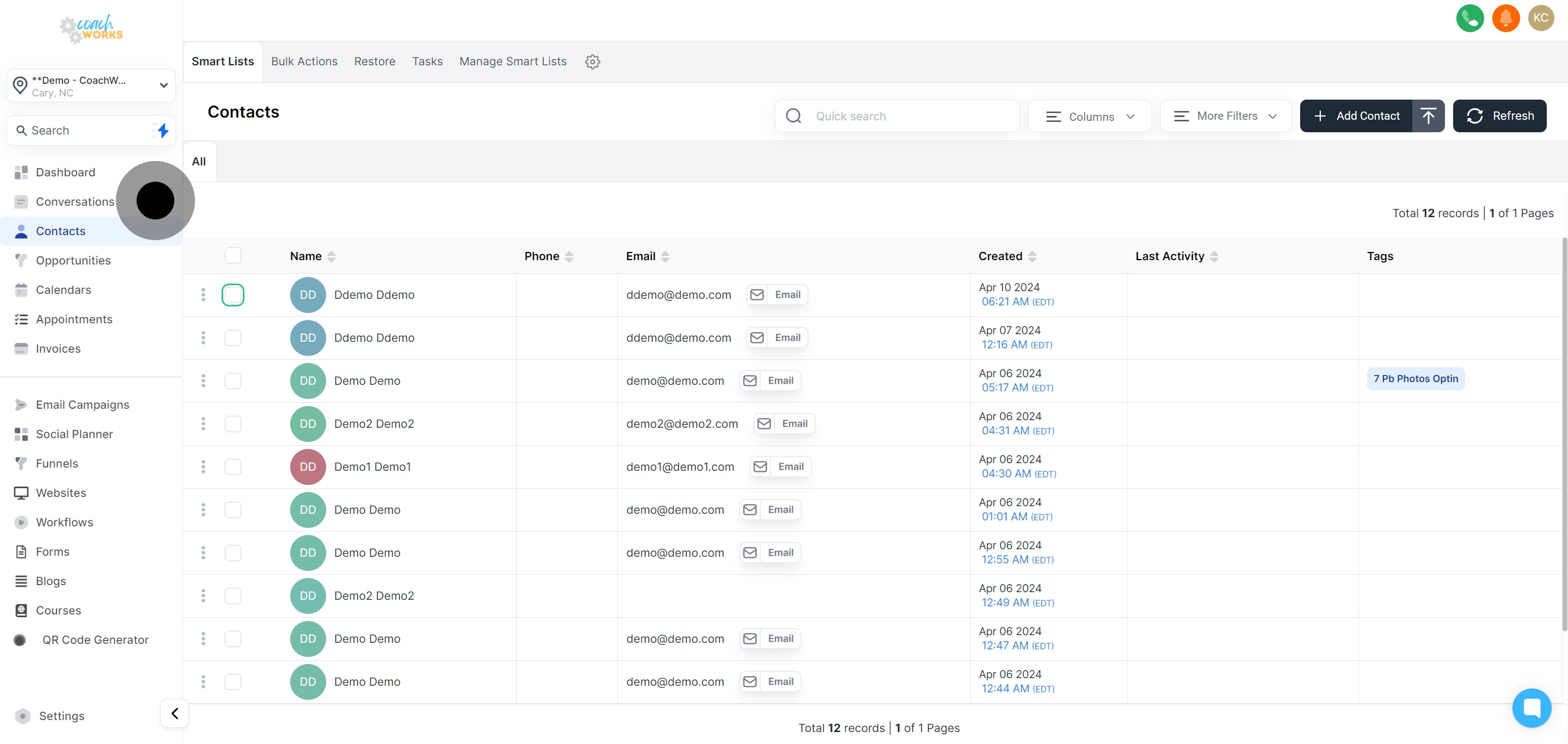The width and height of the screenshot is (1568, 744).
Task: Open three-dot menu for first Ddemo Ddemo row
Action: click(x=203, y=295)
